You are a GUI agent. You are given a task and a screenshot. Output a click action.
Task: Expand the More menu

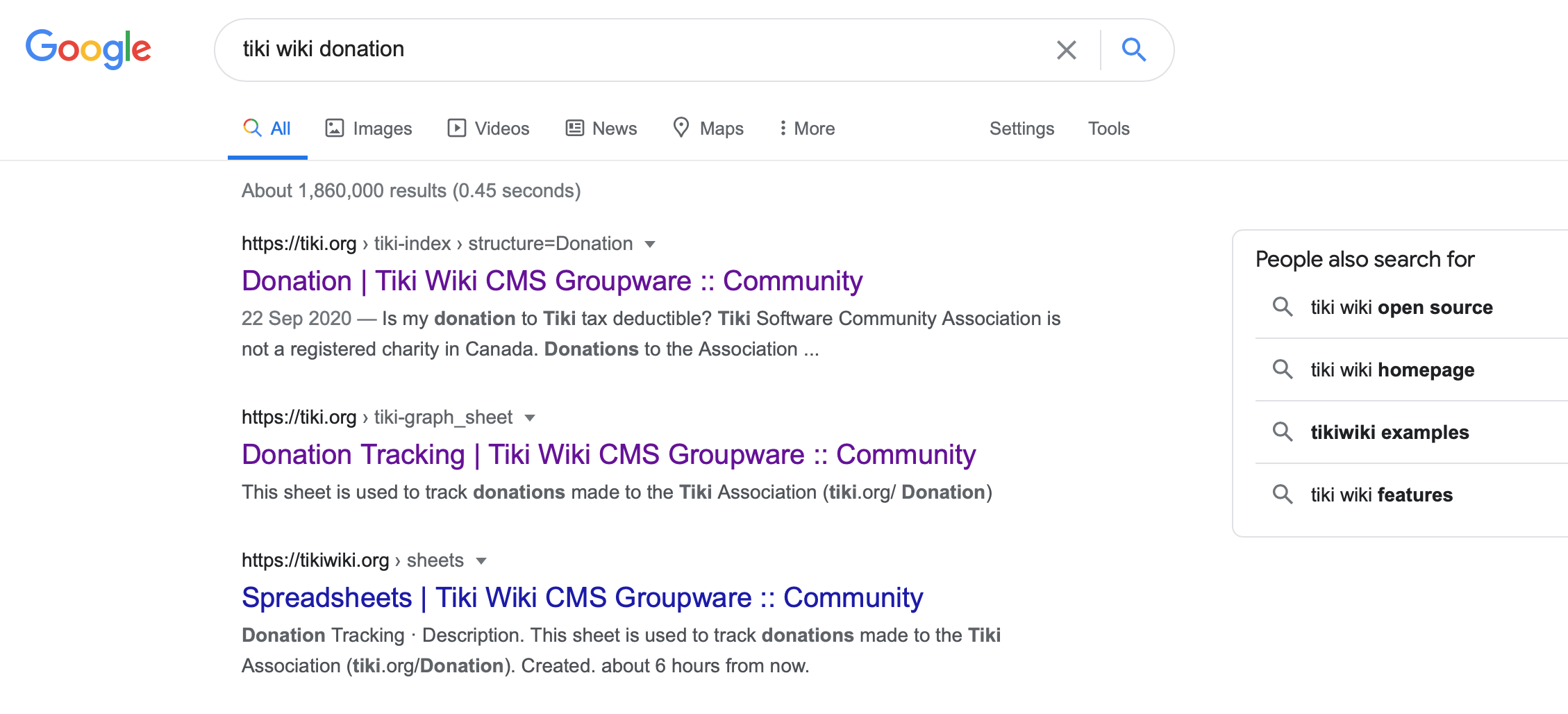click(x=807, y=128)
